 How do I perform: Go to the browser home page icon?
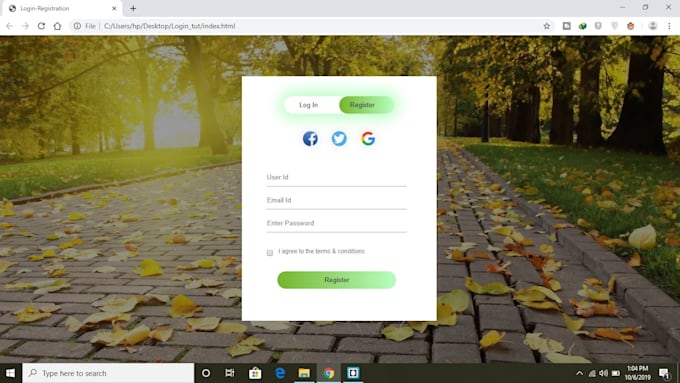[x=57, y=26]
